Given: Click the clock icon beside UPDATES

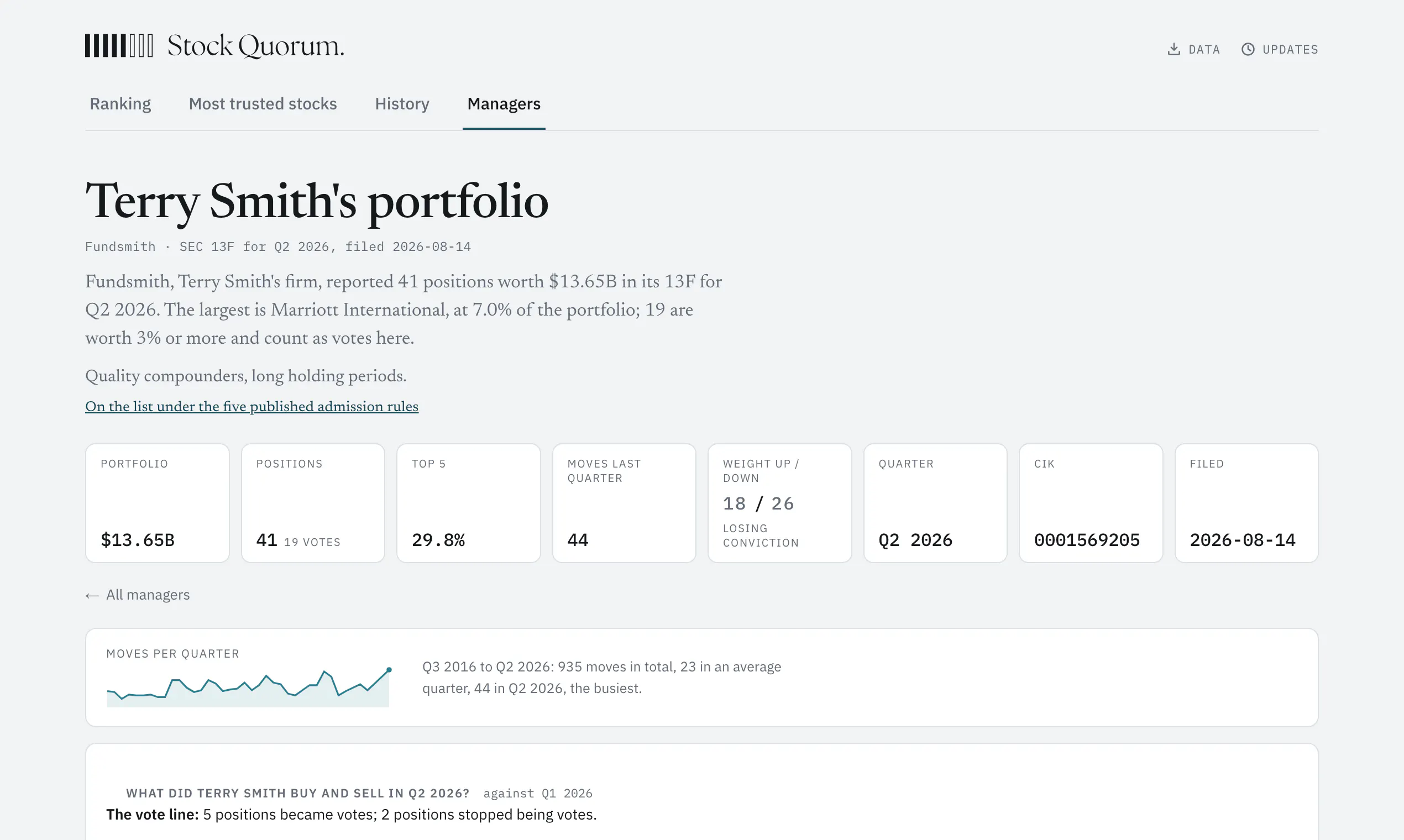Looking at the screenshot, I should pos(1248,49).
